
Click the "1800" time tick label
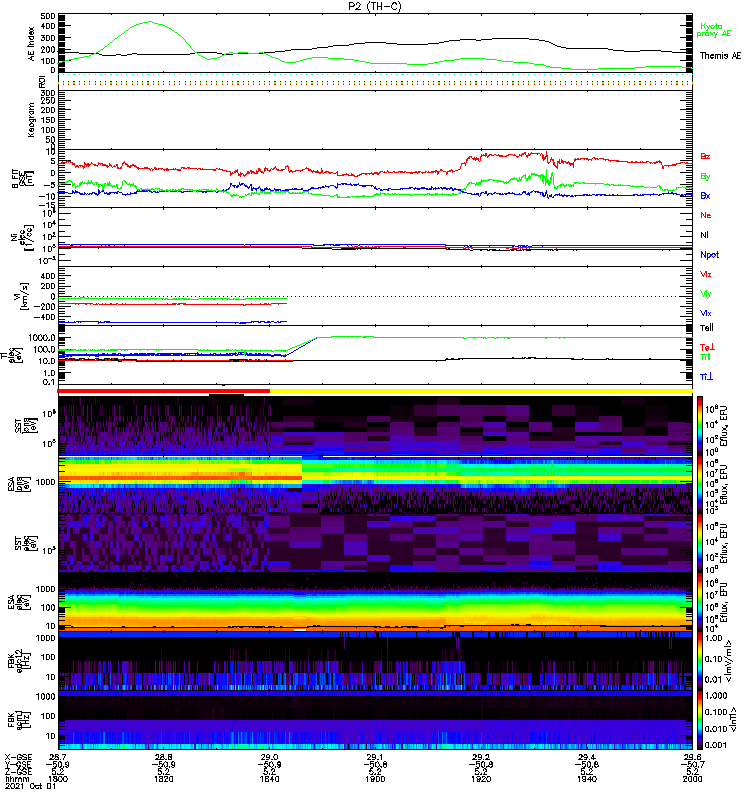pyautogui.click(x=58, y=779)
